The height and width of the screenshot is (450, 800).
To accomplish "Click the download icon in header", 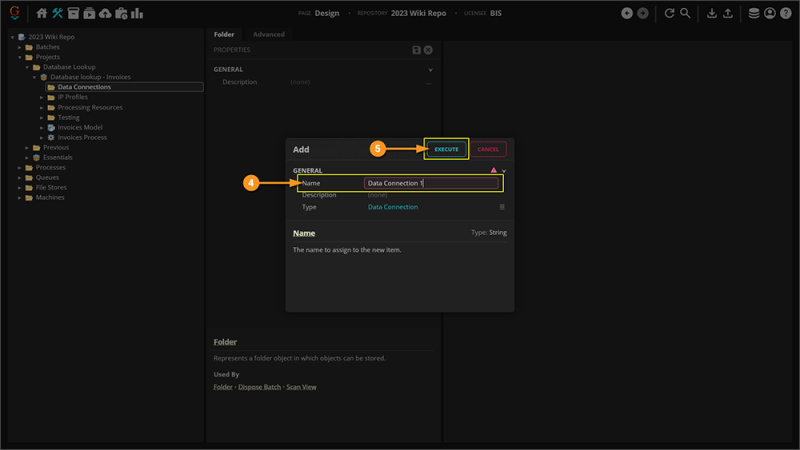I will click(x=712, y=14).
